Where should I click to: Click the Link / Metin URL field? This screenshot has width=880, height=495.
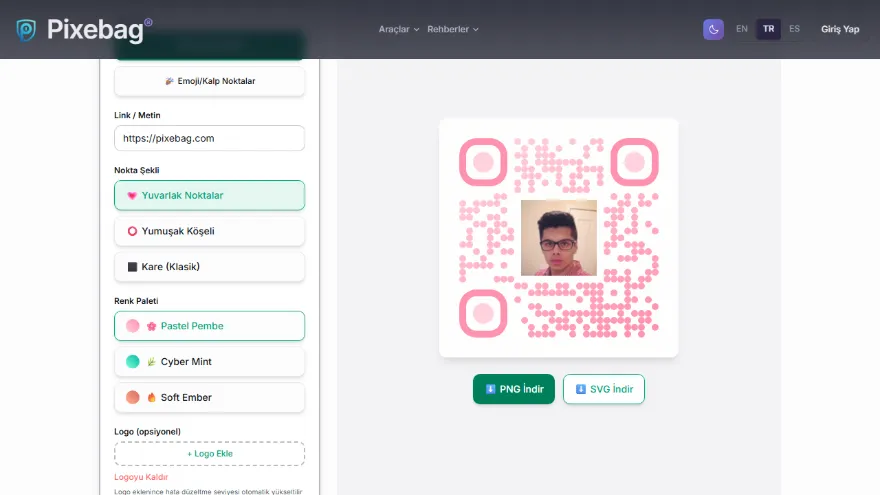pos(209,138)
